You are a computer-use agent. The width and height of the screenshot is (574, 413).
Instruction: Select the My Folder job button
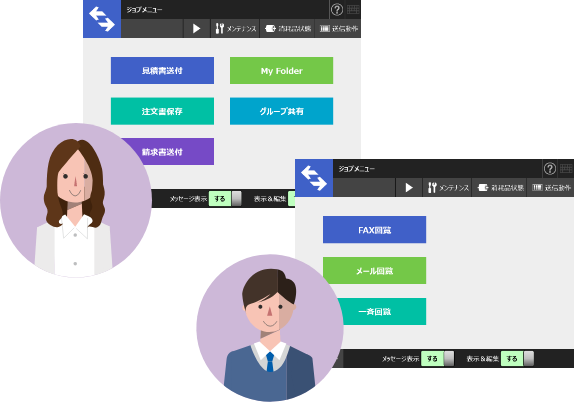pos(282,71)
